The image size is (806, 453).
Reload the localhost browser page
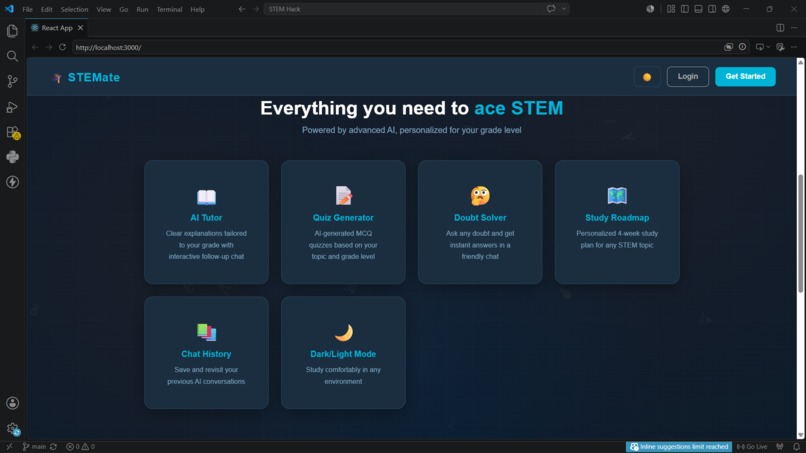pos(62,47)
